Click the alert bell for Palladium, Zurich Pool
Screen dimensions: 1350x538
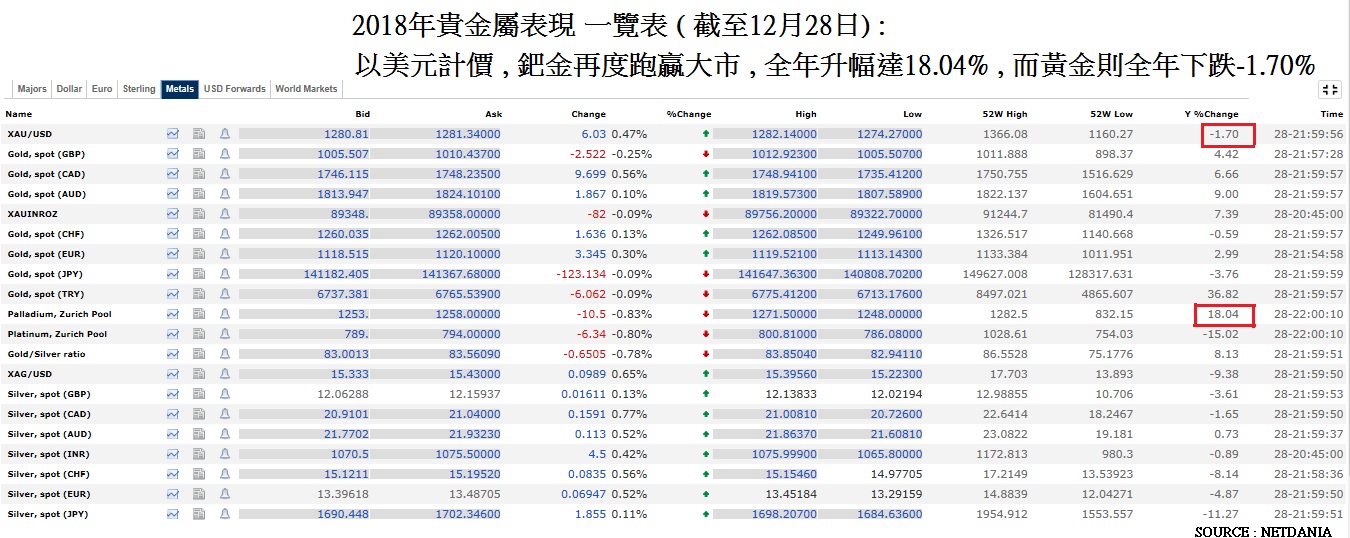(x=224, y=314)
